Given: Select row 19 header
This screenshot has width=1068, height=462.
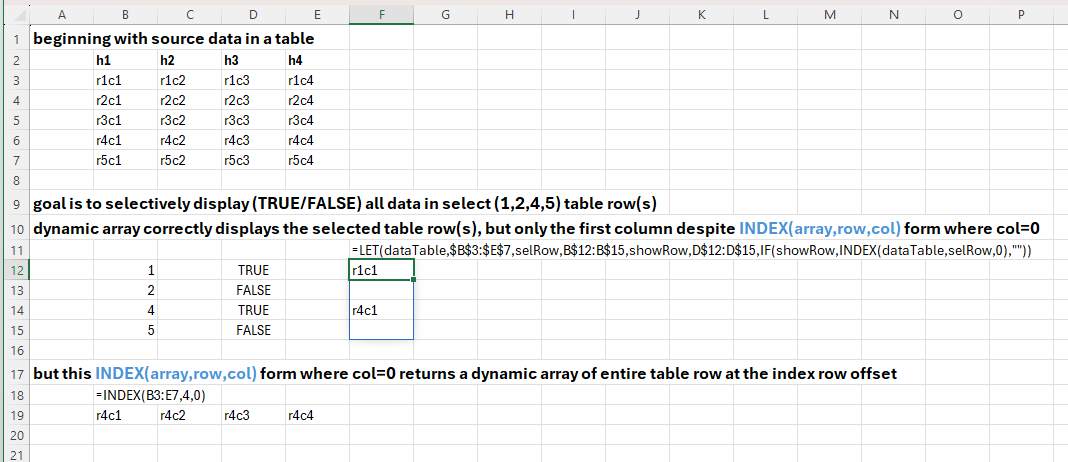Looking at the screenshot, I should [x=15, y=414].
